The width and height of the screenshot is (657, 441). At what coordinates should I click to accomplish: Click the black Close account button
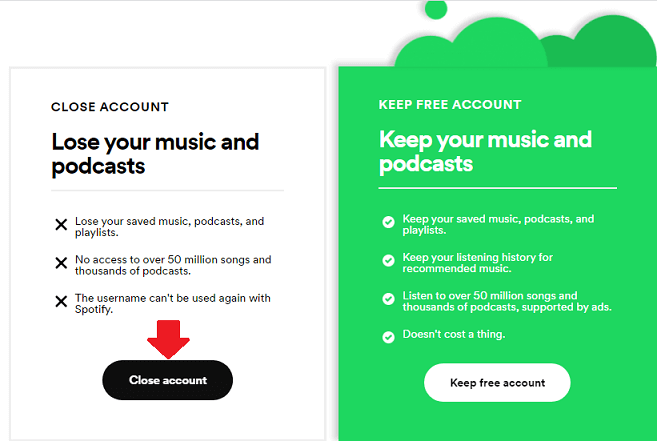click(168, 380)
